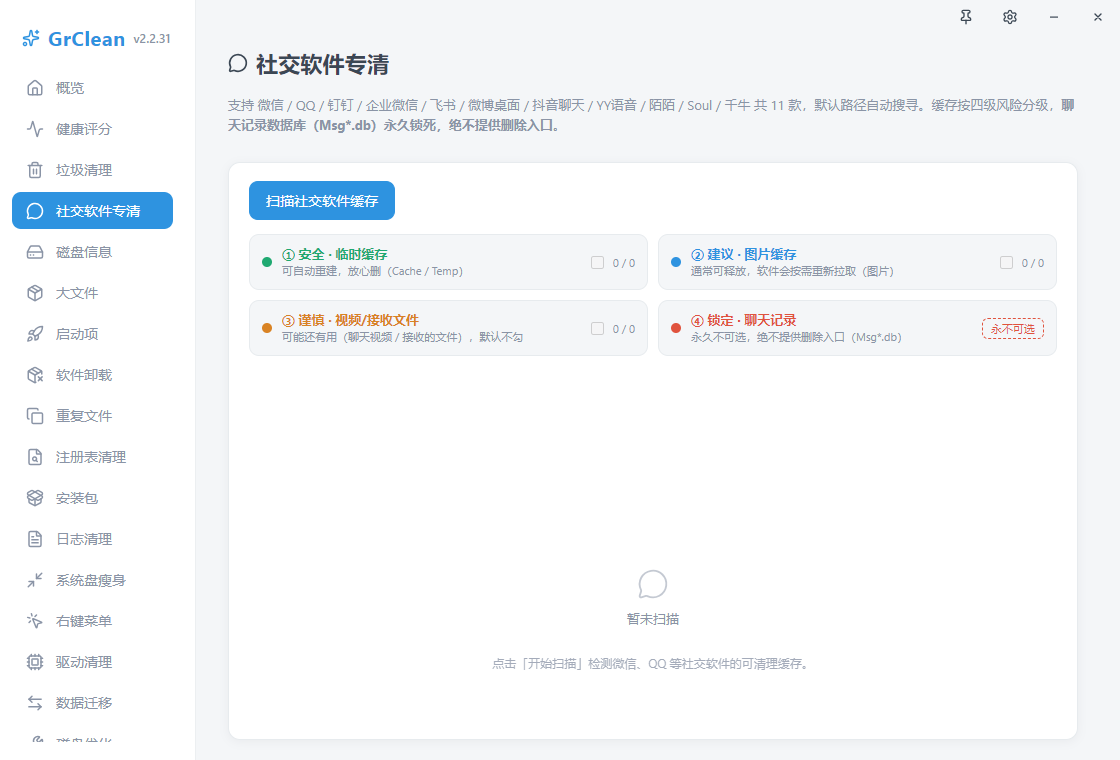Click the green dot of 安全 card
1120x760 pixels.
tap(267, 262)
